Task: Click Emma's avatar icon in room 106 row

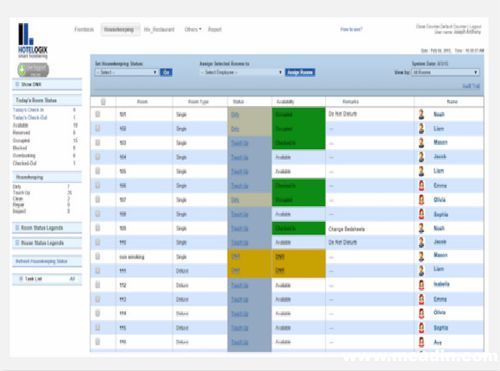Action: (x=421, y=186)
